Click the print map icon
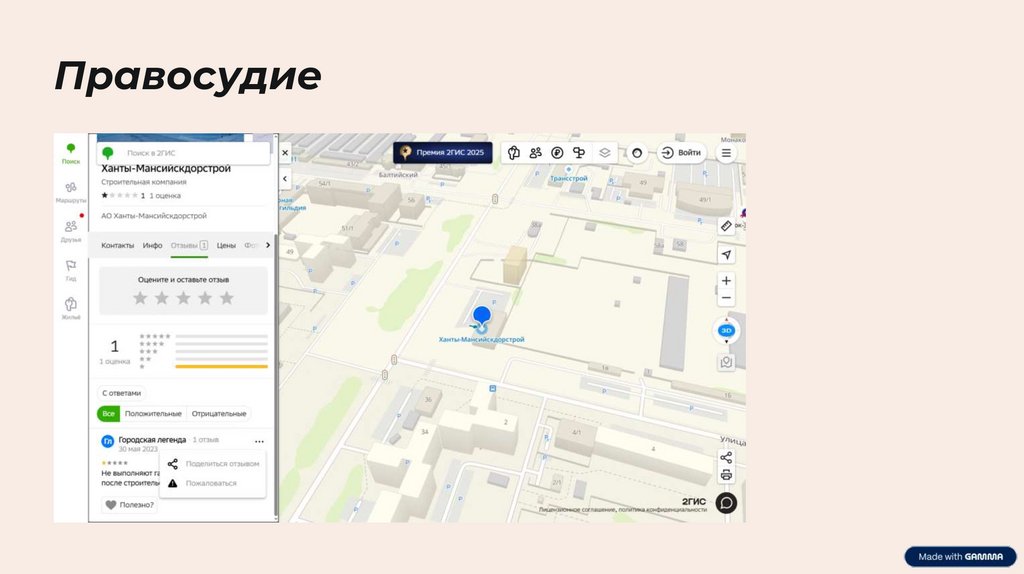Viewport: 1024px width, 574px height. point(726,475)
